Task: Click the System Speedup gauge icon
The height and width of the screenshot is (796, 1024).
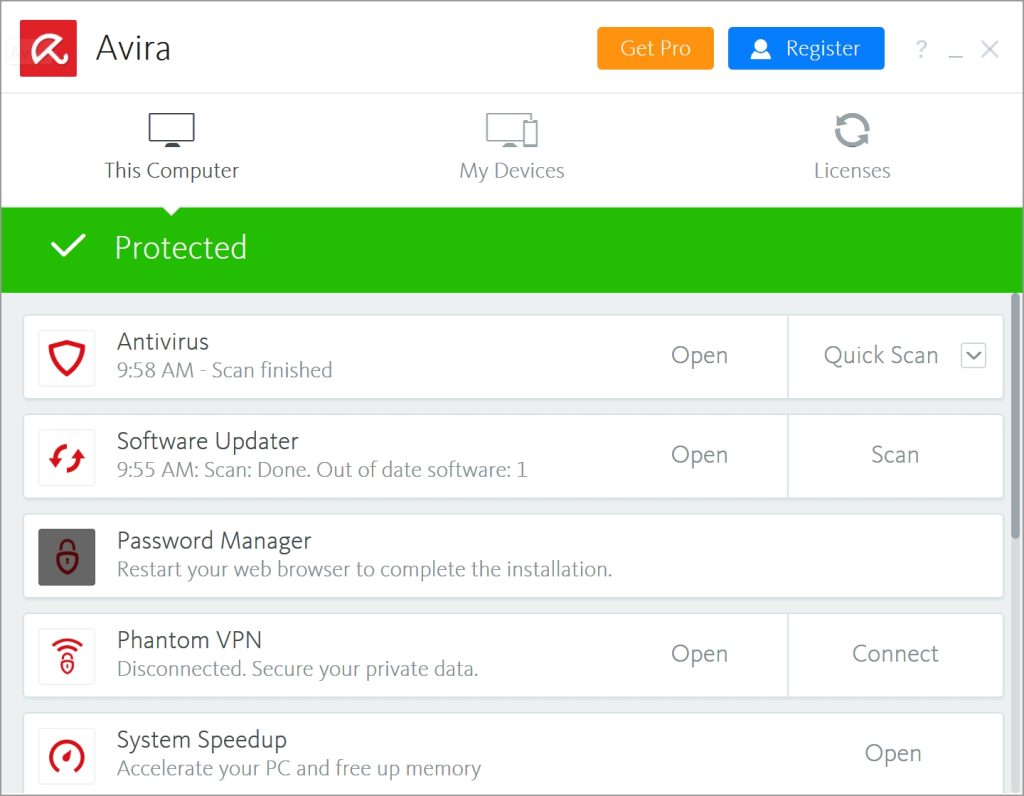Action: pos(66,755)
